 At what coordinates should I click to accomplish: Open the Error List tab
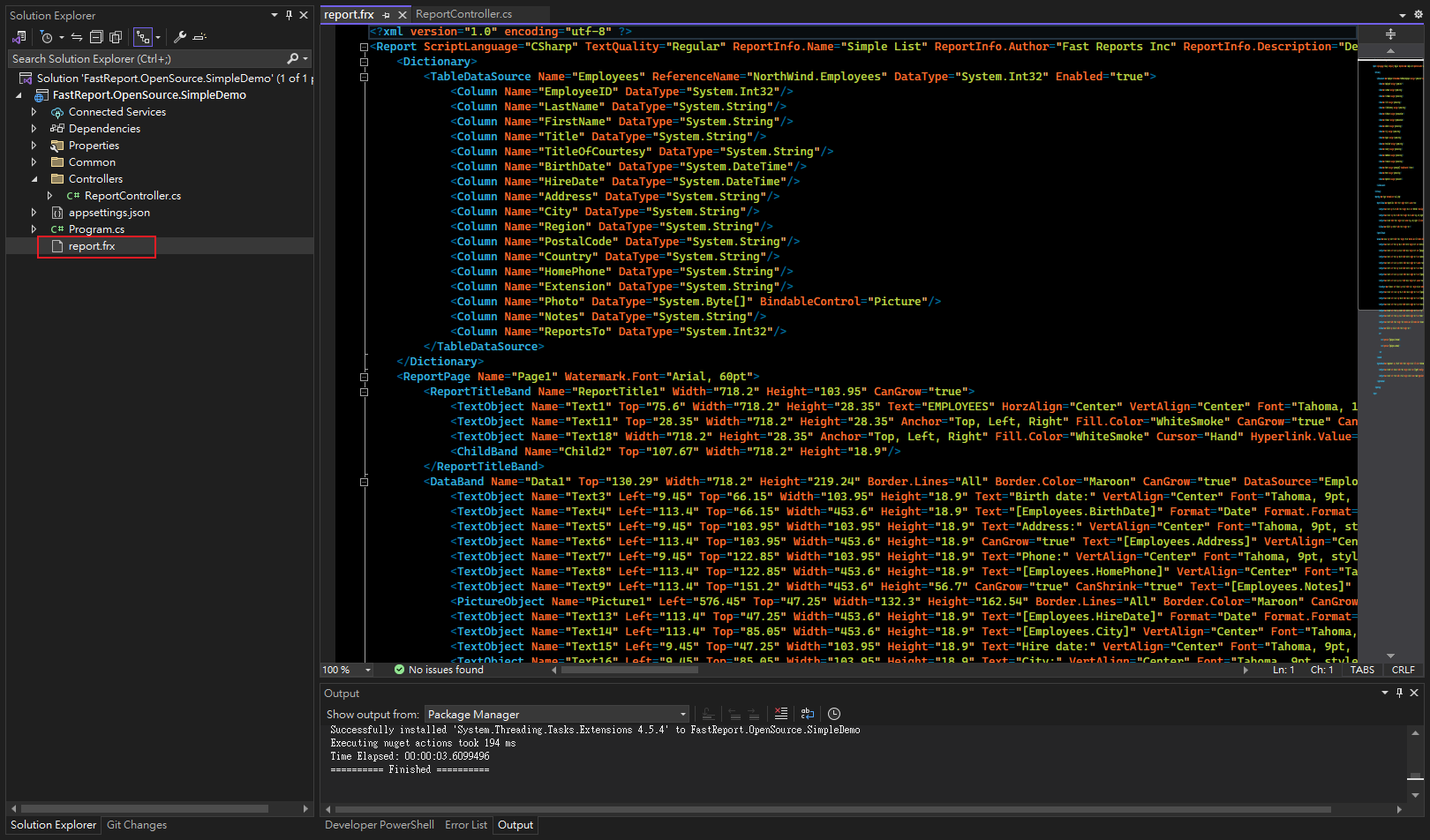(x=465, y=825)
